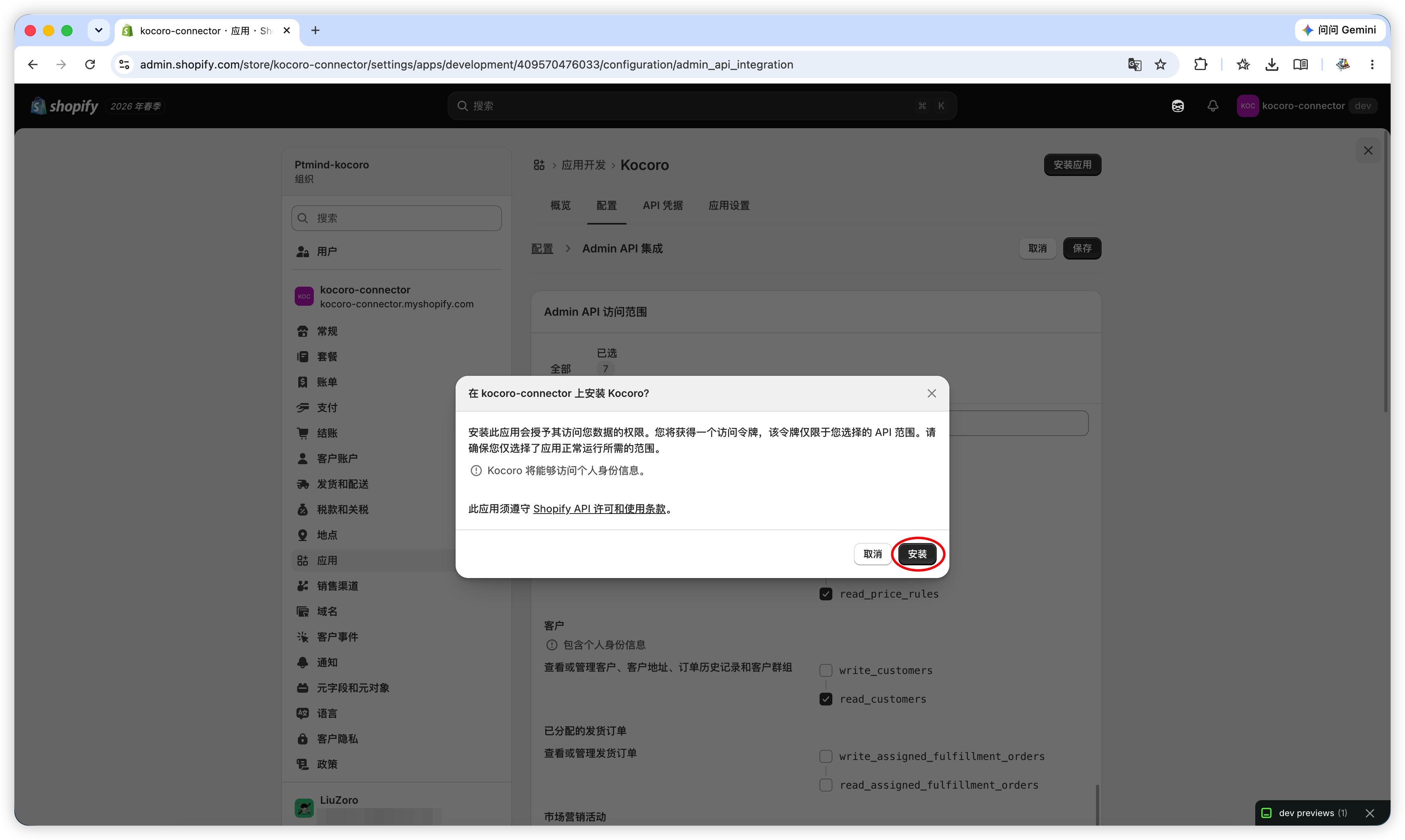The height and width of the screenshot is (840, 1405).
Task: Open 发货和配送 settings
Action: 396,484
